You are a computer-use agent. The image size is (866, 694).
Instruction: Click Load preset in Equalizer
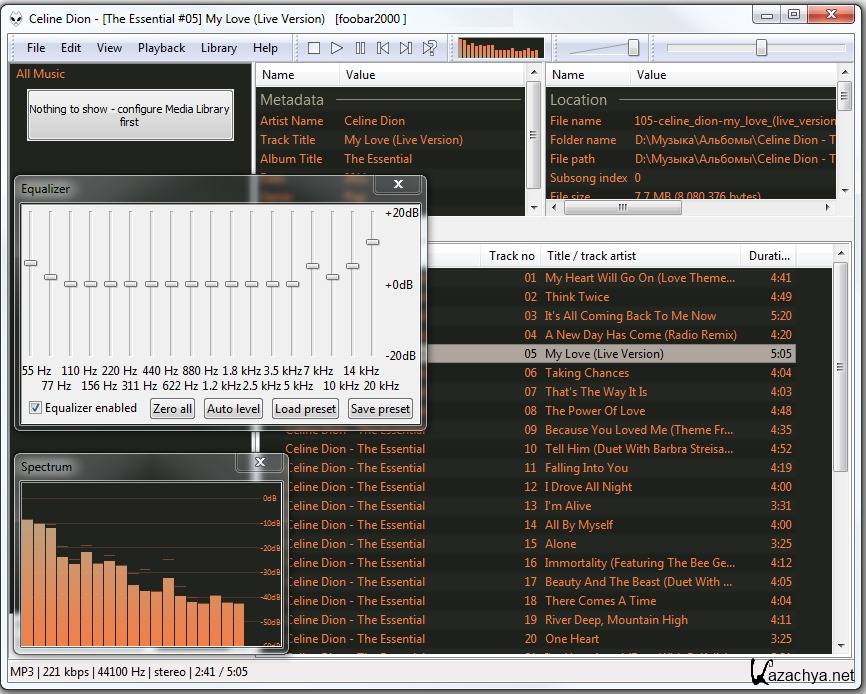tap(305, 408)
